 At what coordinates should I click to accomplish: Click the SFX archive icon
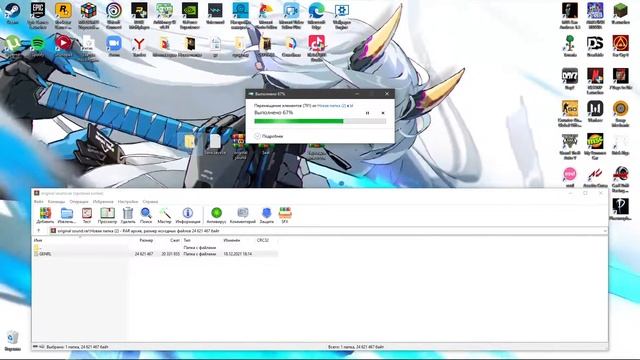[285, 215]
